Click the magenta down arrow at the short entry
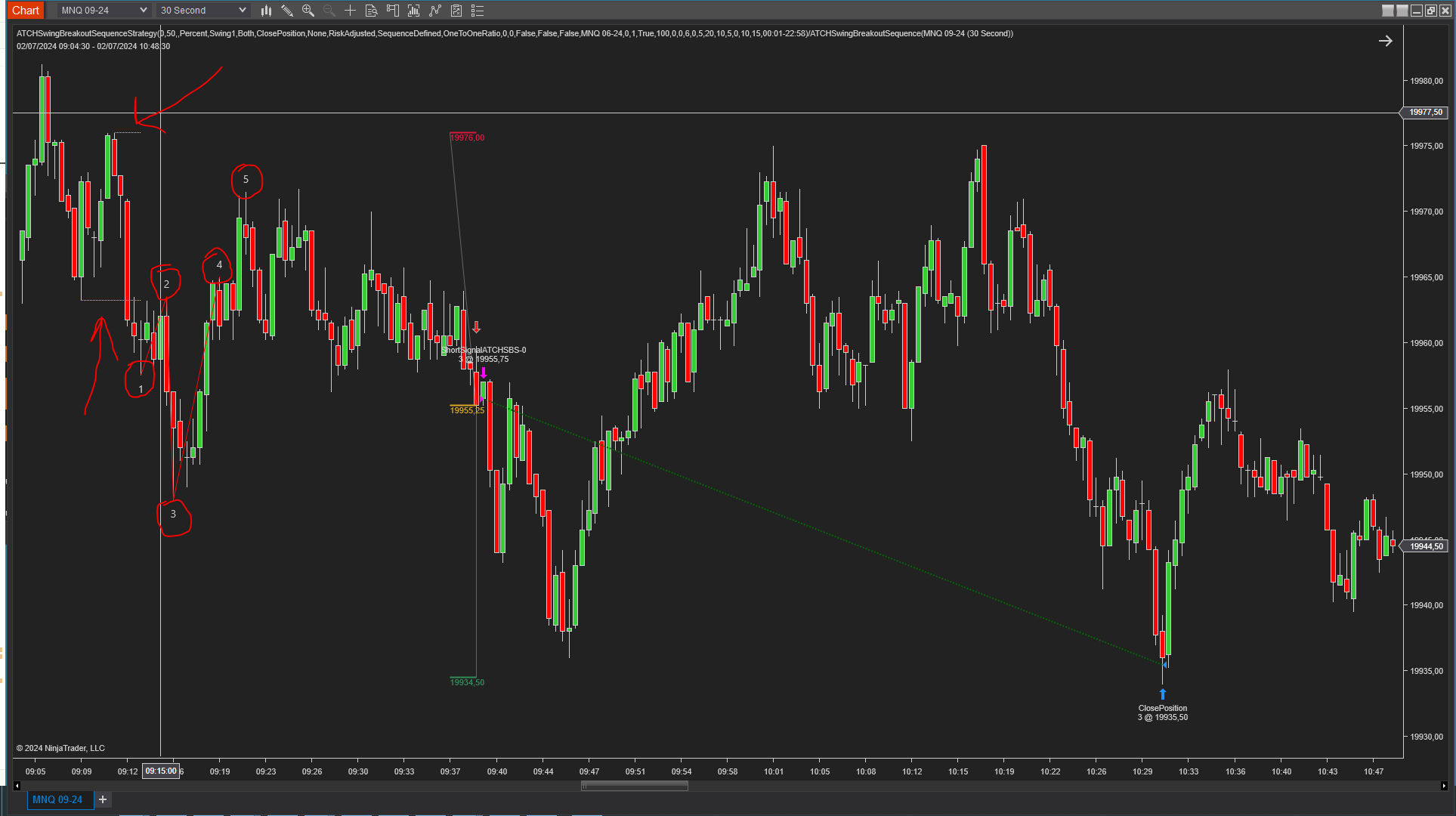The image size is (1456, 816). [x=484, y=372]
